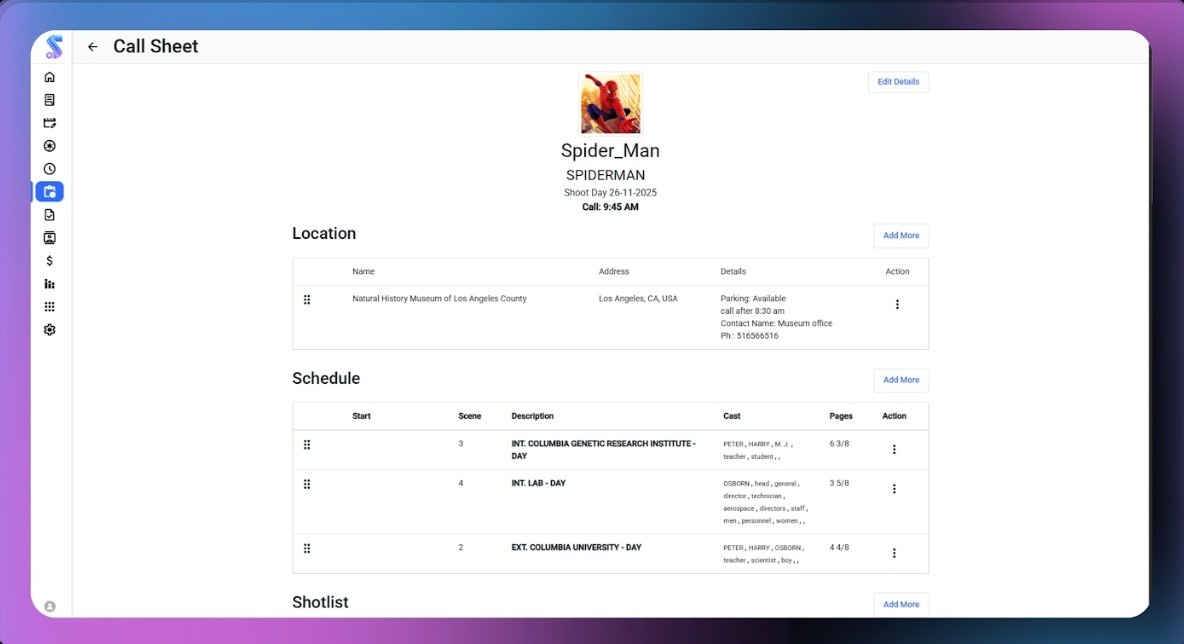Open the Budget dollar icon in sidebar

(49, 260)
